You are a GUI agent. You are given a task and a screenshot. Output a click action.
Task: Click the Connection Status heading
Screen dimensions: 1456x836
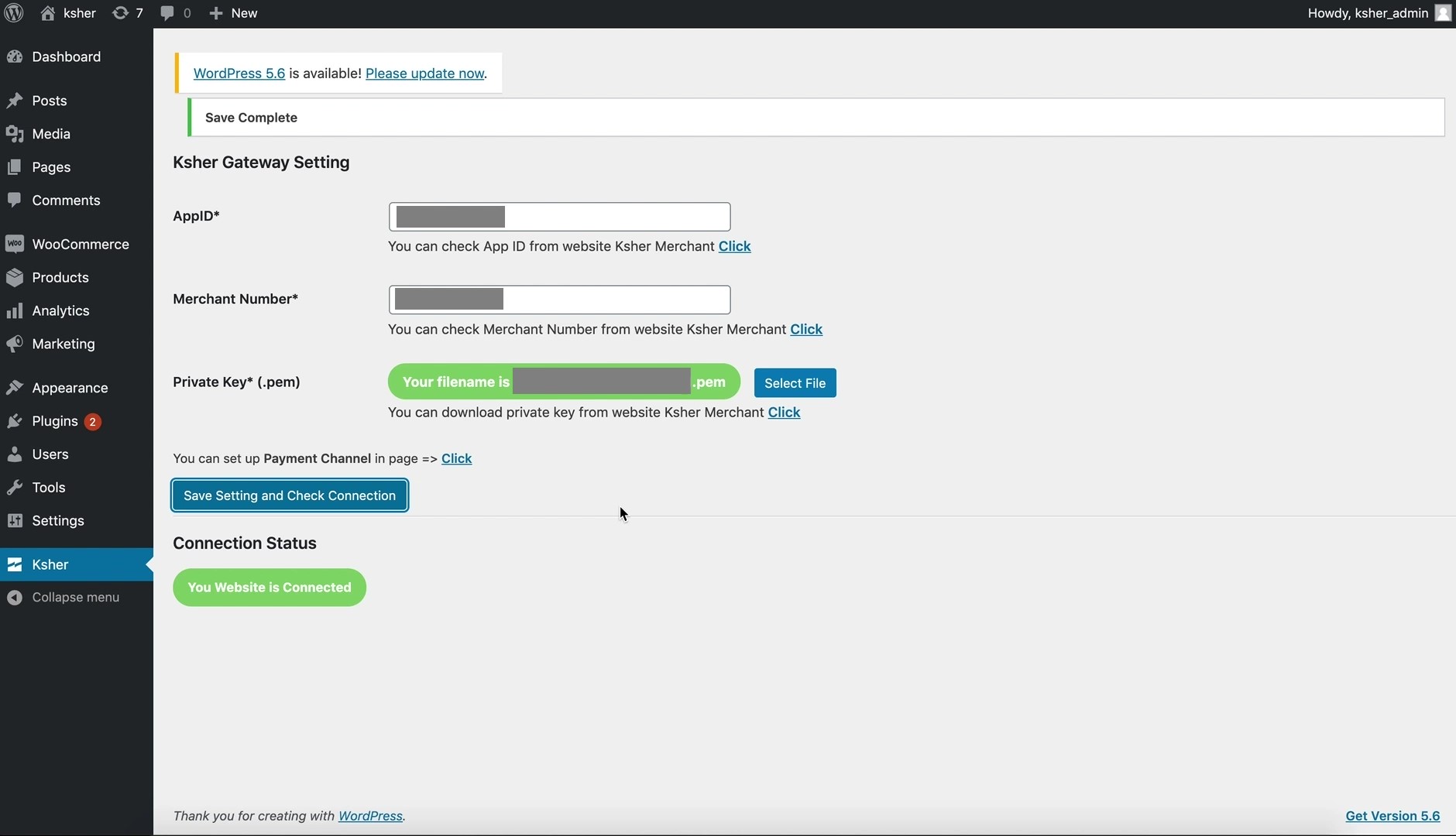(x=245, y=543)
